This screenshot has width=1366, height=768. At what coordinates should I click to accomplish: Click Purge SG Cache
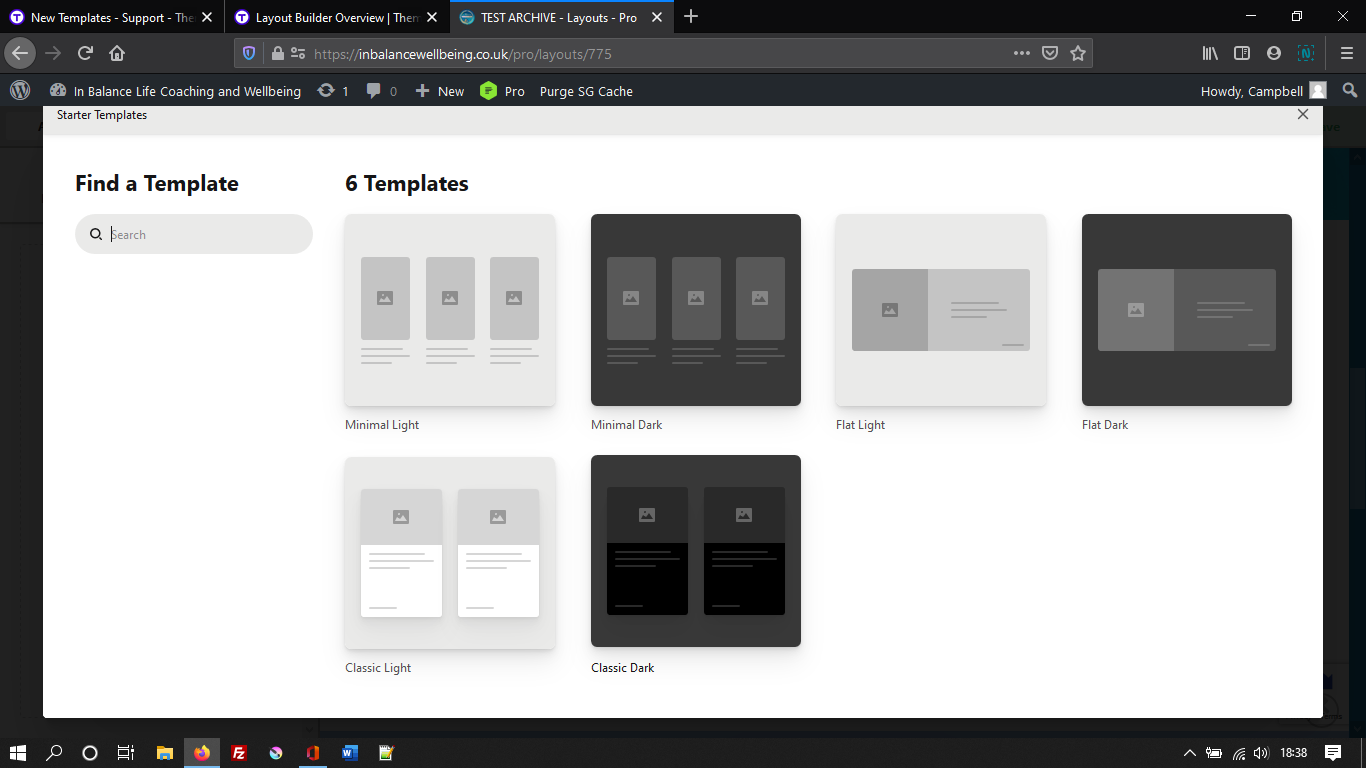point(586,91)
